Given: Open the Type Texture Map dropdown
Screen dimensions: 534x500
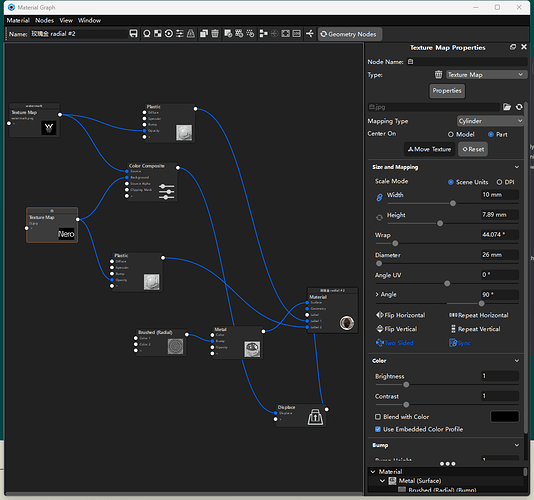Looking at the screenshot, I should coord(485,75).
